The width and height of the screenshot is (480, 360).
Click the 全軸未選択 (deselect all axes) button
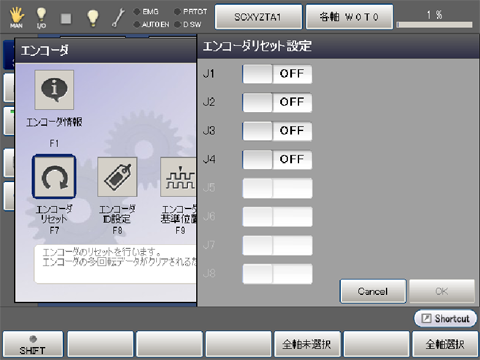coord(307,344)
